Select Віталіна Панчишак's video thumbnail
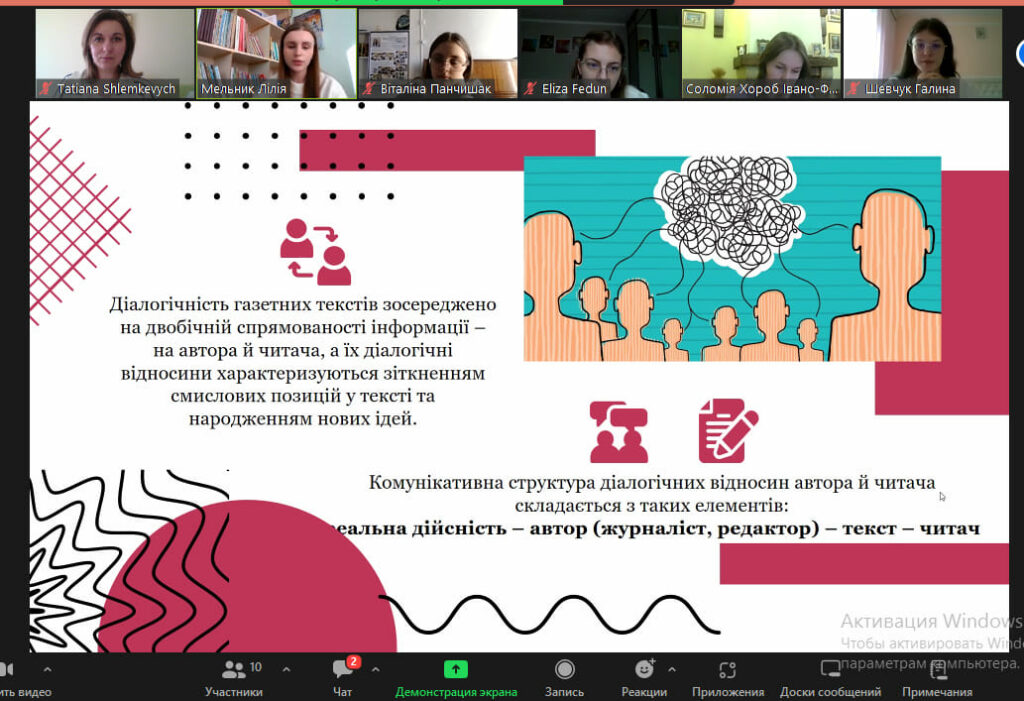 (x=438, y=54)
